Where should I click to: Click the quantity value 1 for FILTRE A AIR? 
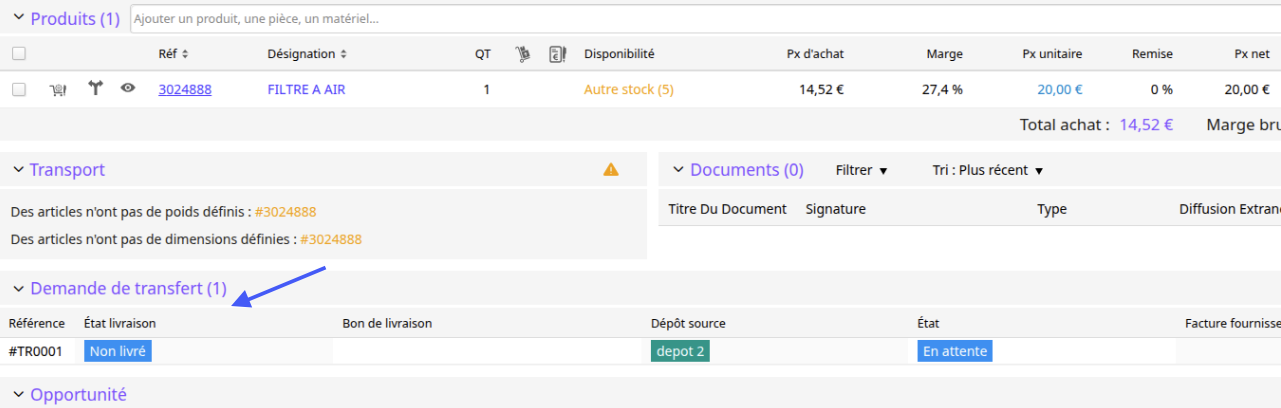(x=486, y=89)
